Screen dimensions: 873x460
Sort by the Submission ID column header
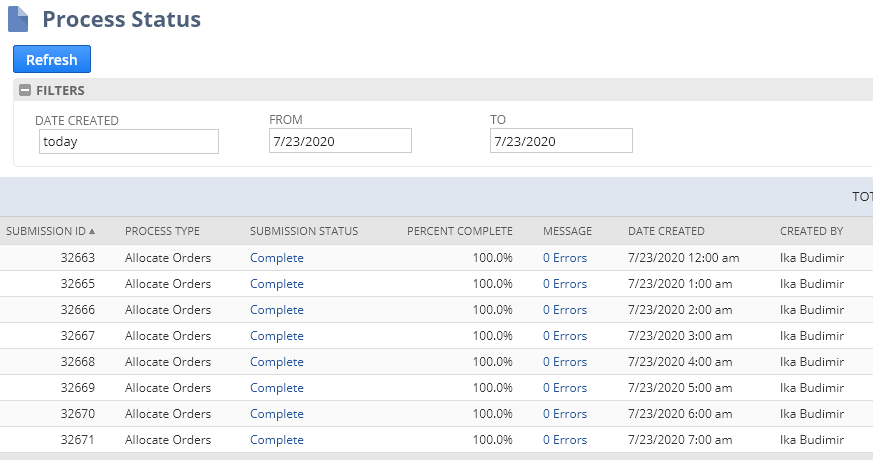51,231
